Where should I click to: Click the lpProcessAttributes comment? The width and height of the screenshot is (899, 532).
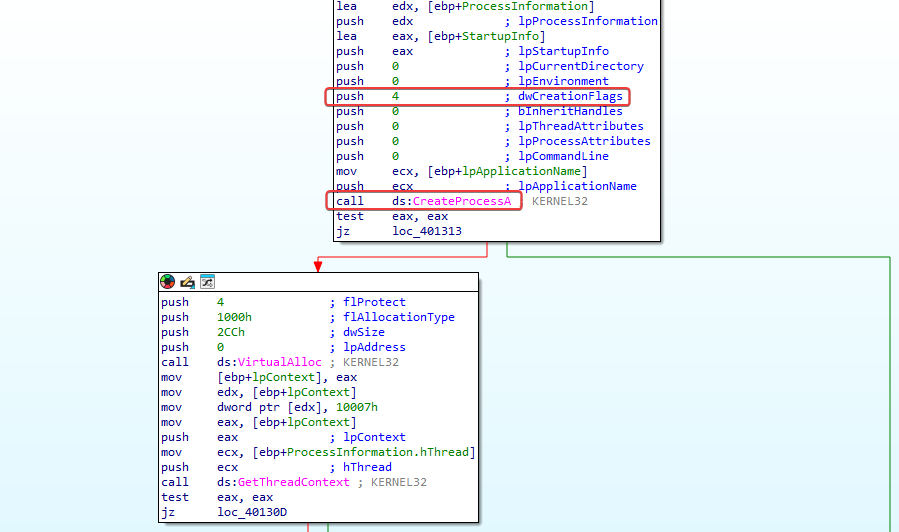tap(584, 141)
